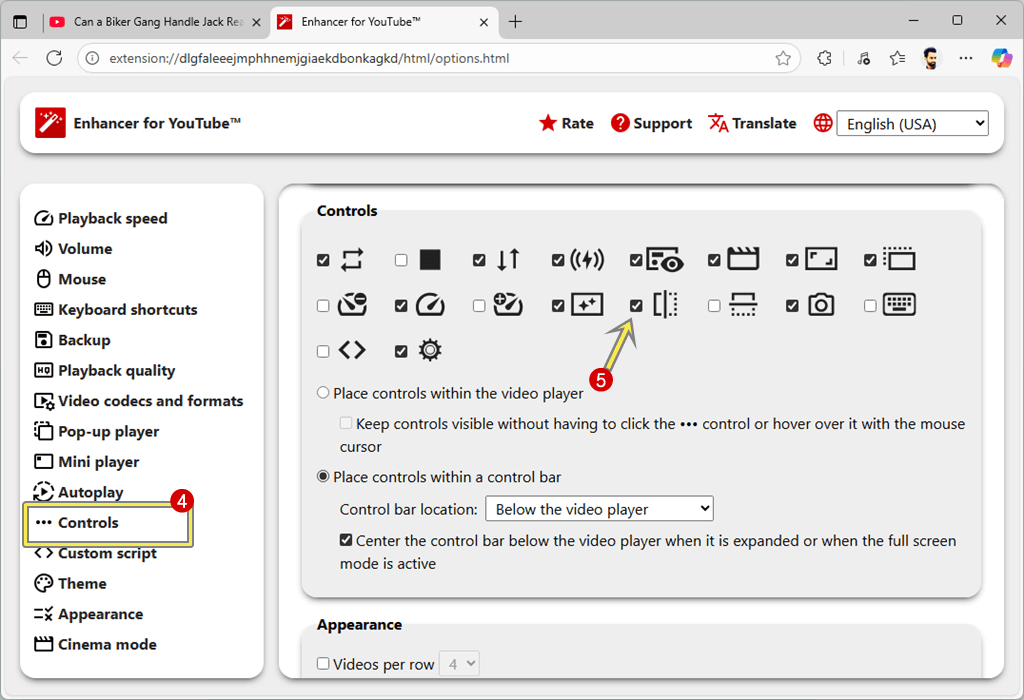Open the browser profile avatar
Screen dimensions: 1024x700
[931, 58]
